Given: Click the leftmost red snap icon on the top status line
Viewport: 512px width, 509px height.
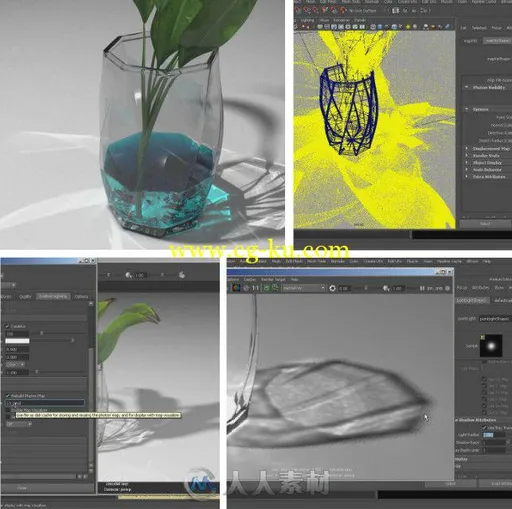Looking at the screenshot, I should coord(299,10).
